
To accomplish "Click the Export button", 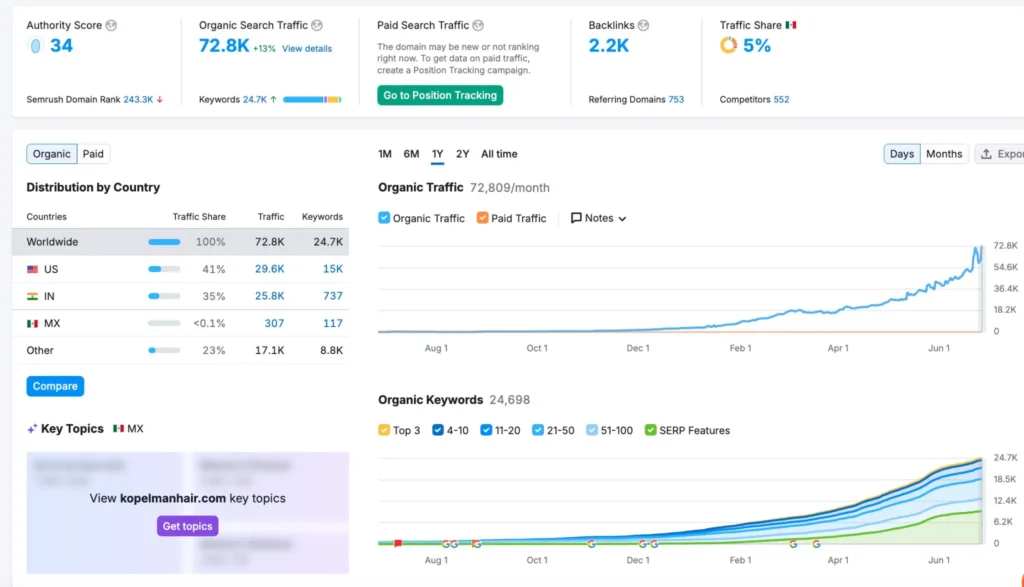I will click(1000, 154).
